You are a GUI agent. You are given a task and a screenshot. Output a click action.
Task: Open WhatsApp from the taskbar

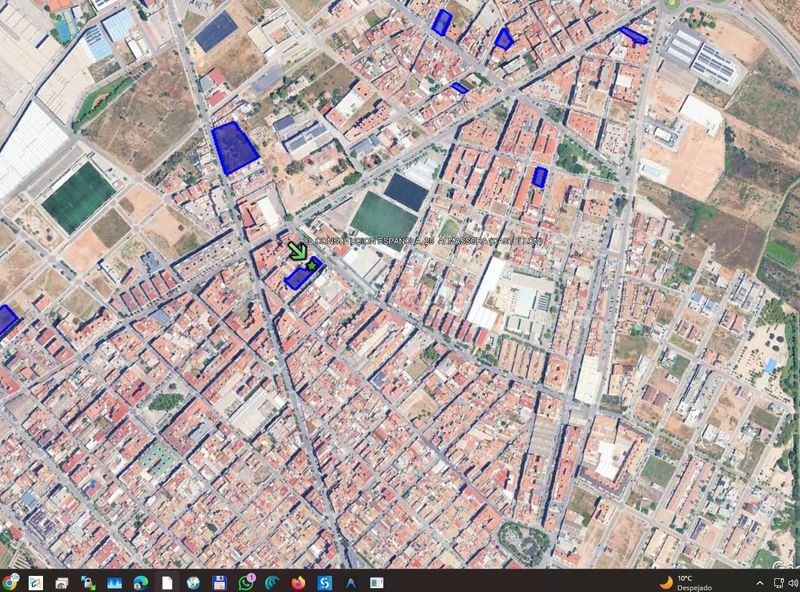click(246, 582)
